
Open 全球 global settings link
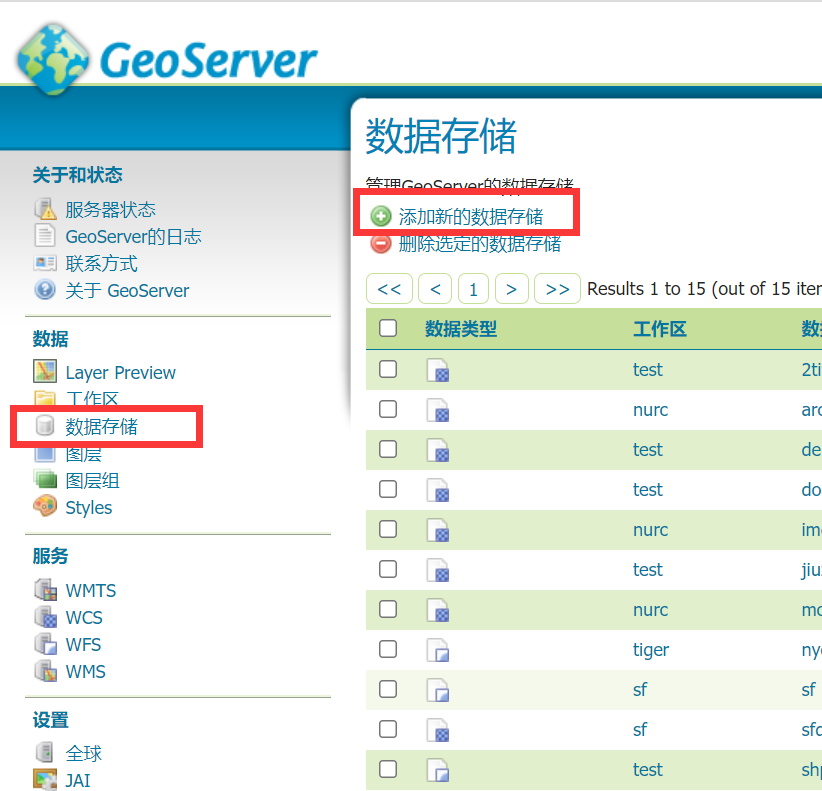(x=83, y=753)
